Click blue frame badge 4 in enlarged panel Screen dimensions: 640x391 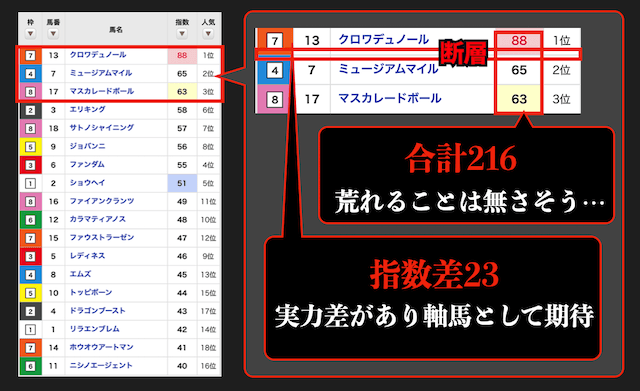(x=275, y=70)
